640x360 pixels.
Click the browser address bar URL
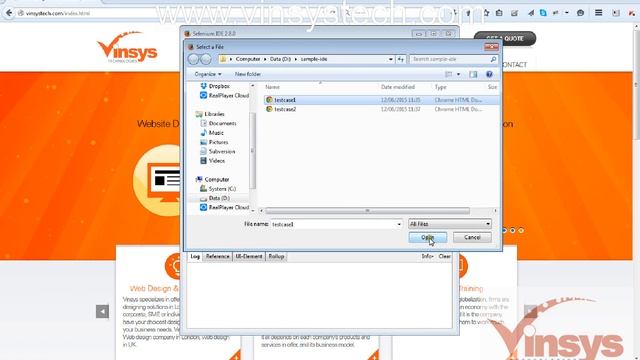tap(58, 13)
